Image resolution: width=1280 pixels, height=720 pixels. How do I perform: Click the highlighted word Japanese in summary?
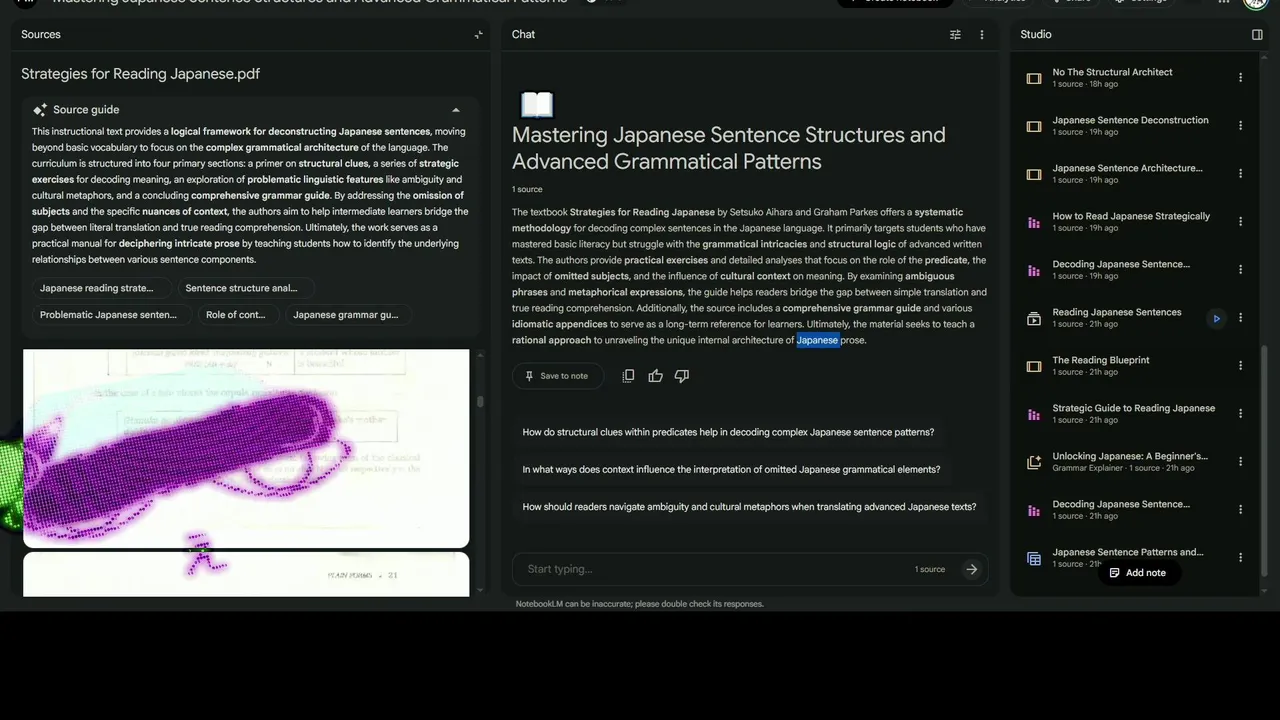click(817, 340)
